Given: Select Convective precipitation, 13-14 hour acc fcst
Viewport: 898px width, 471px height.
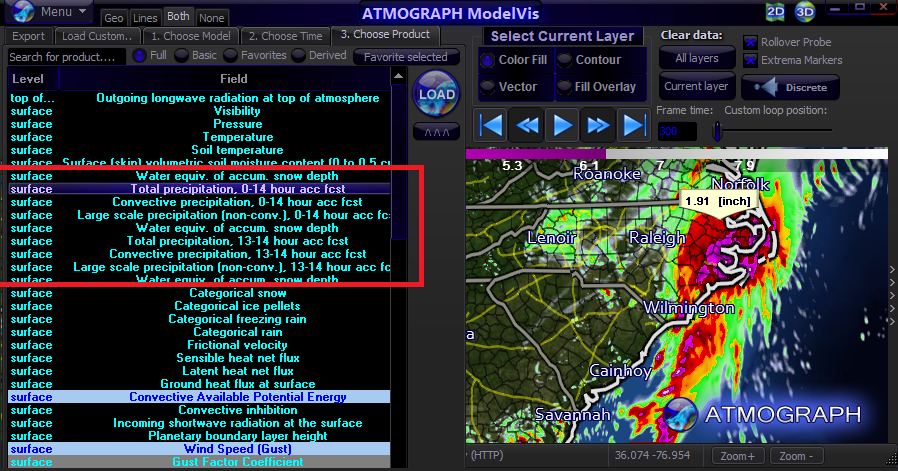Looking at the screenshot, I should click(199, 254).
